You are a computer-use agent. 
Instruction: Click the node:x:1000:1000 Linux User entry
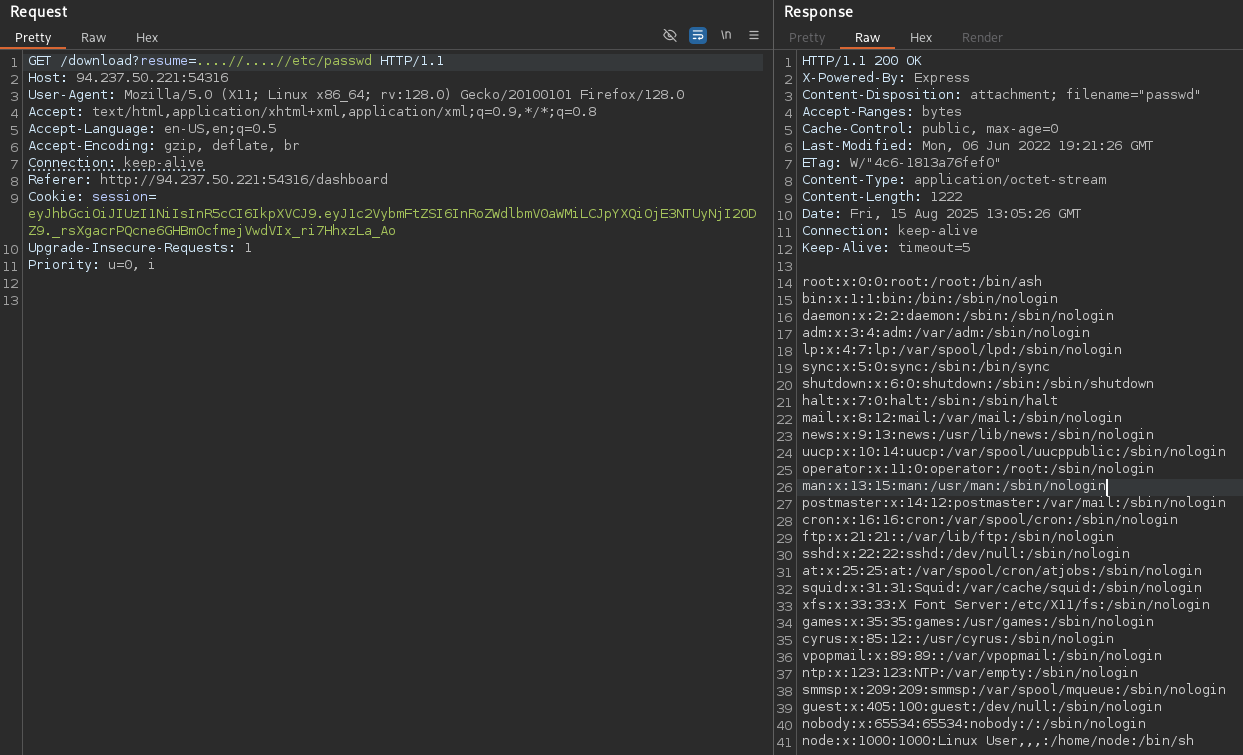(998, 741)
